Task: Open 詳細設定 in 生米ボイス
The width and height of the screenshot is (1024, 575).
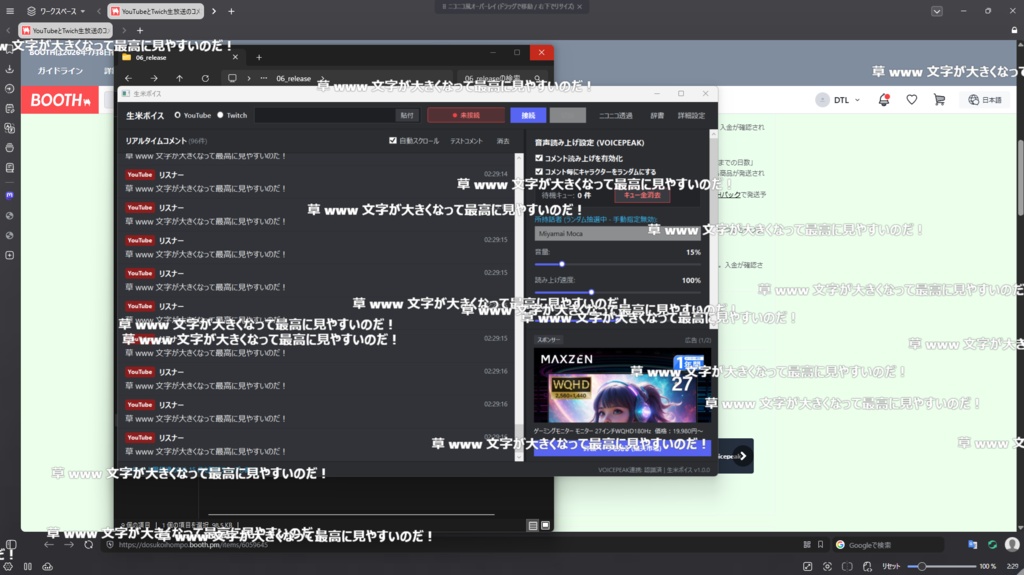Action: 691,116
